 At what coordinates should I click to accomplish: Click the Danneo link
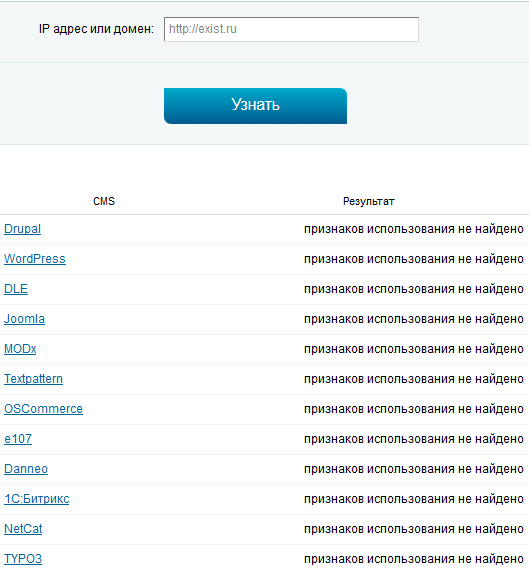(x=26, y=469)
